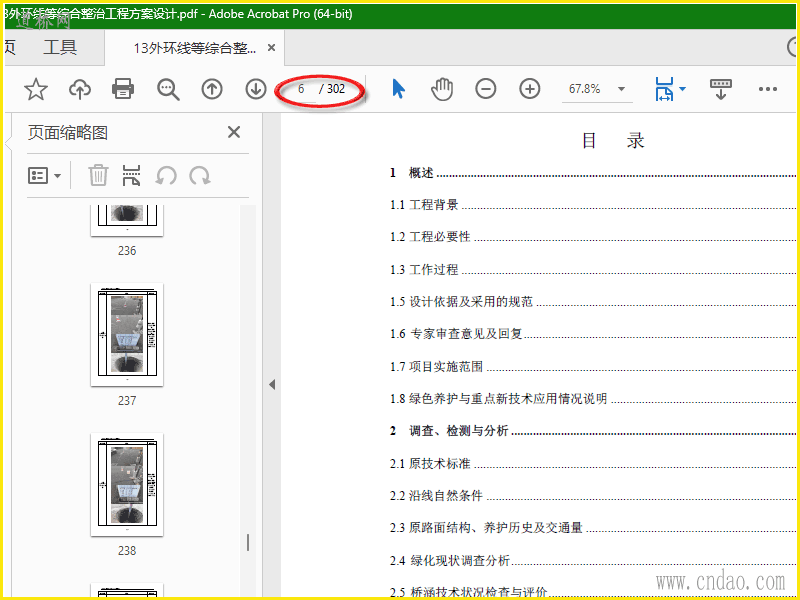Click the 67.8% zoom value field

coord(585,89)
